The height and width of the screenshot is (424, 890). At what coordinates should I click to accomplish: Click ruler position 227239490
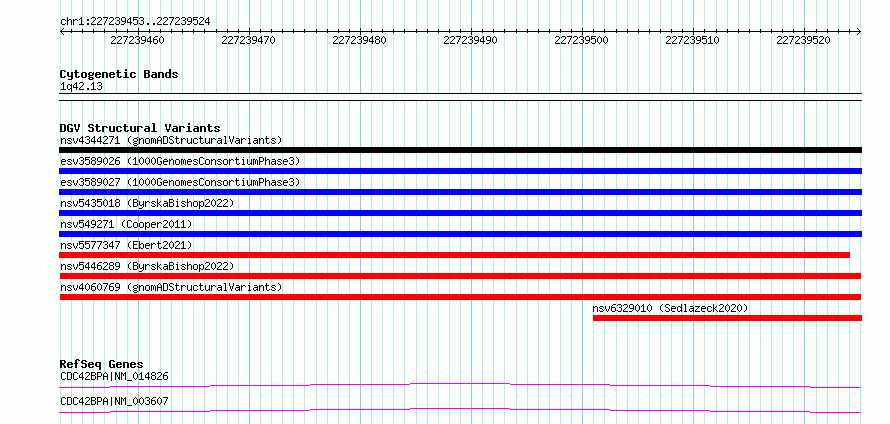tap(471, 40)
